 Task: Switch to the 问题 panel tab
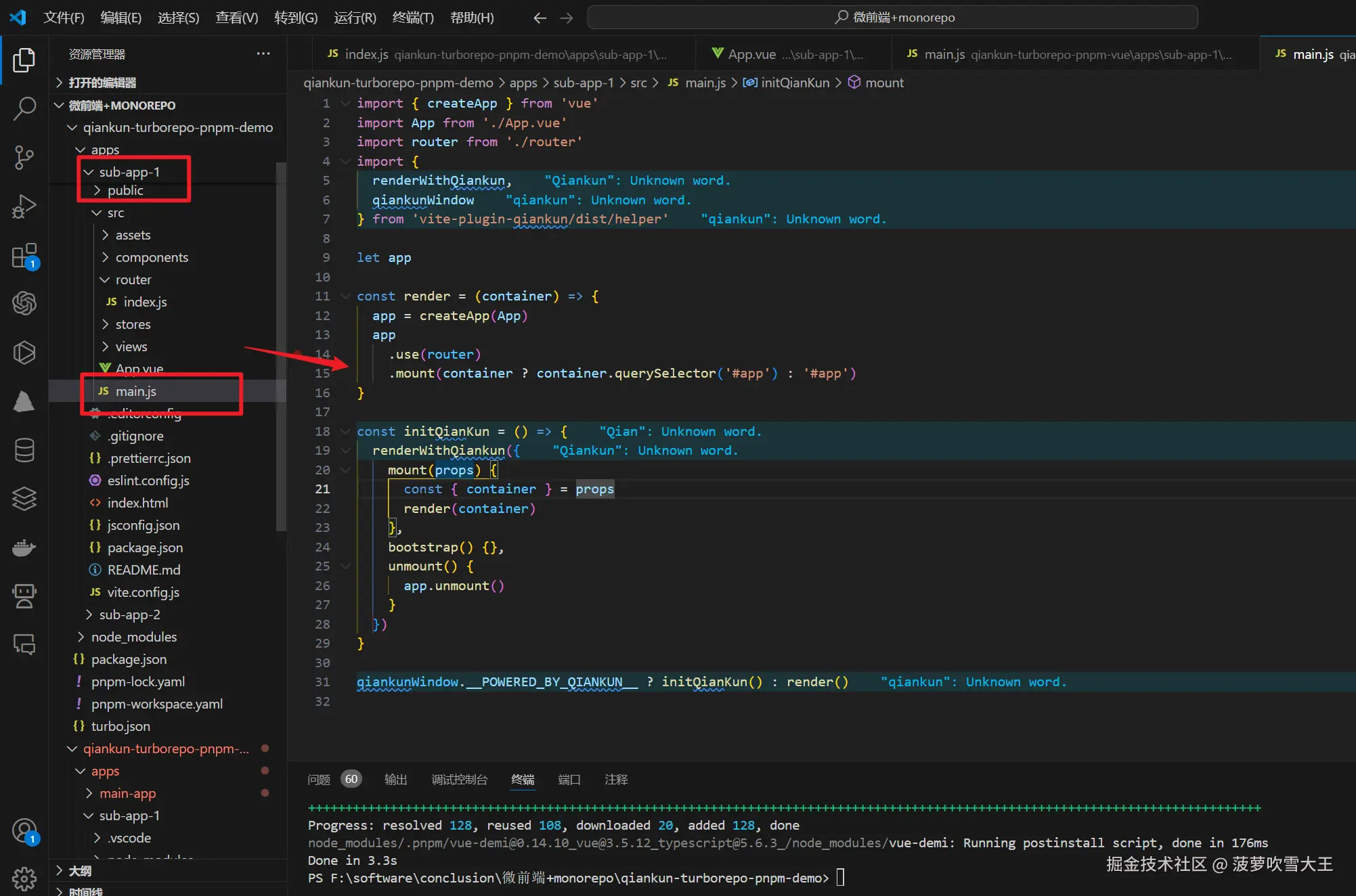pyautogui.click(x=319, y=780)
